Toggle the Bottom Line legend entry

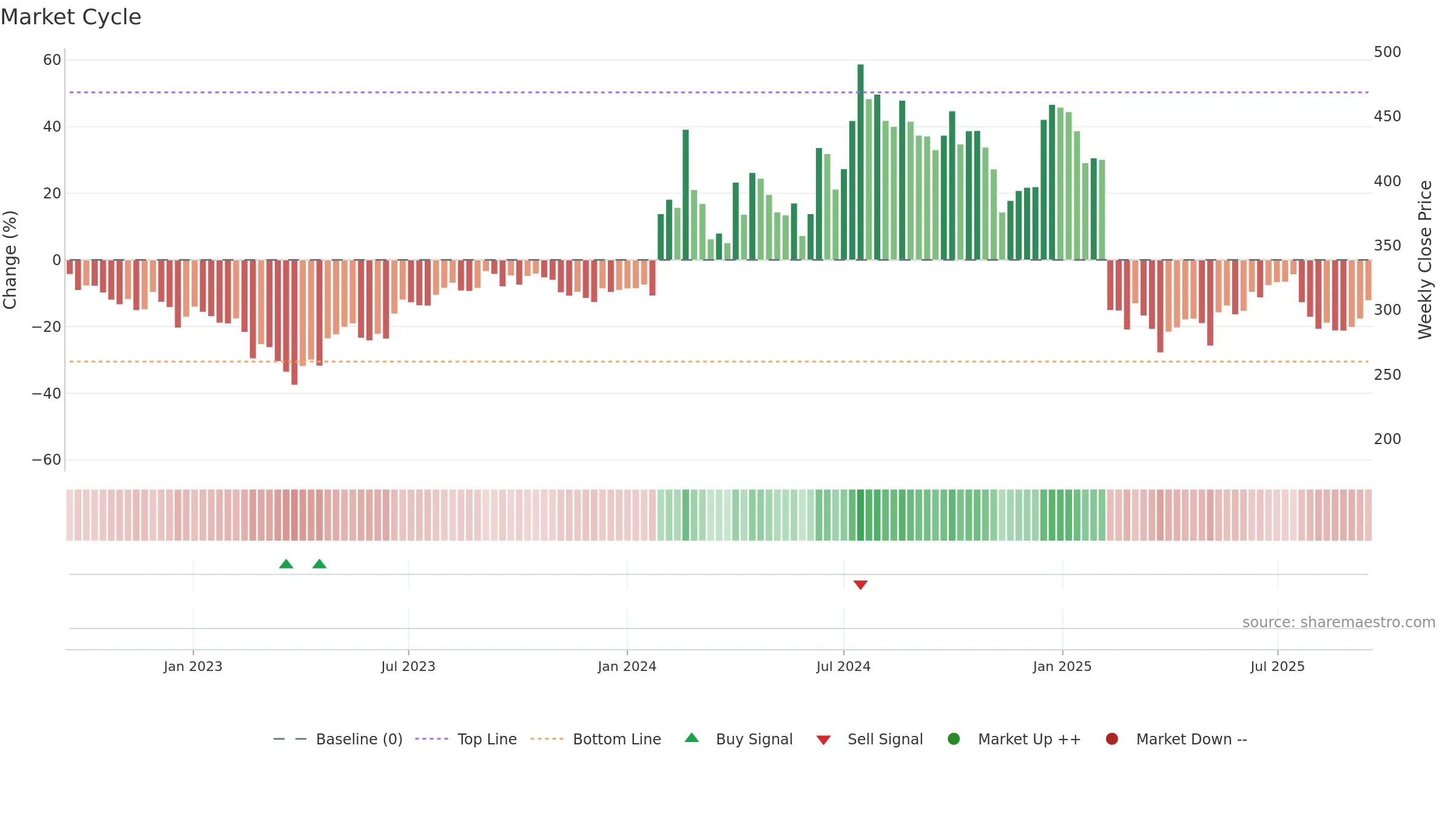click(596, 739)
